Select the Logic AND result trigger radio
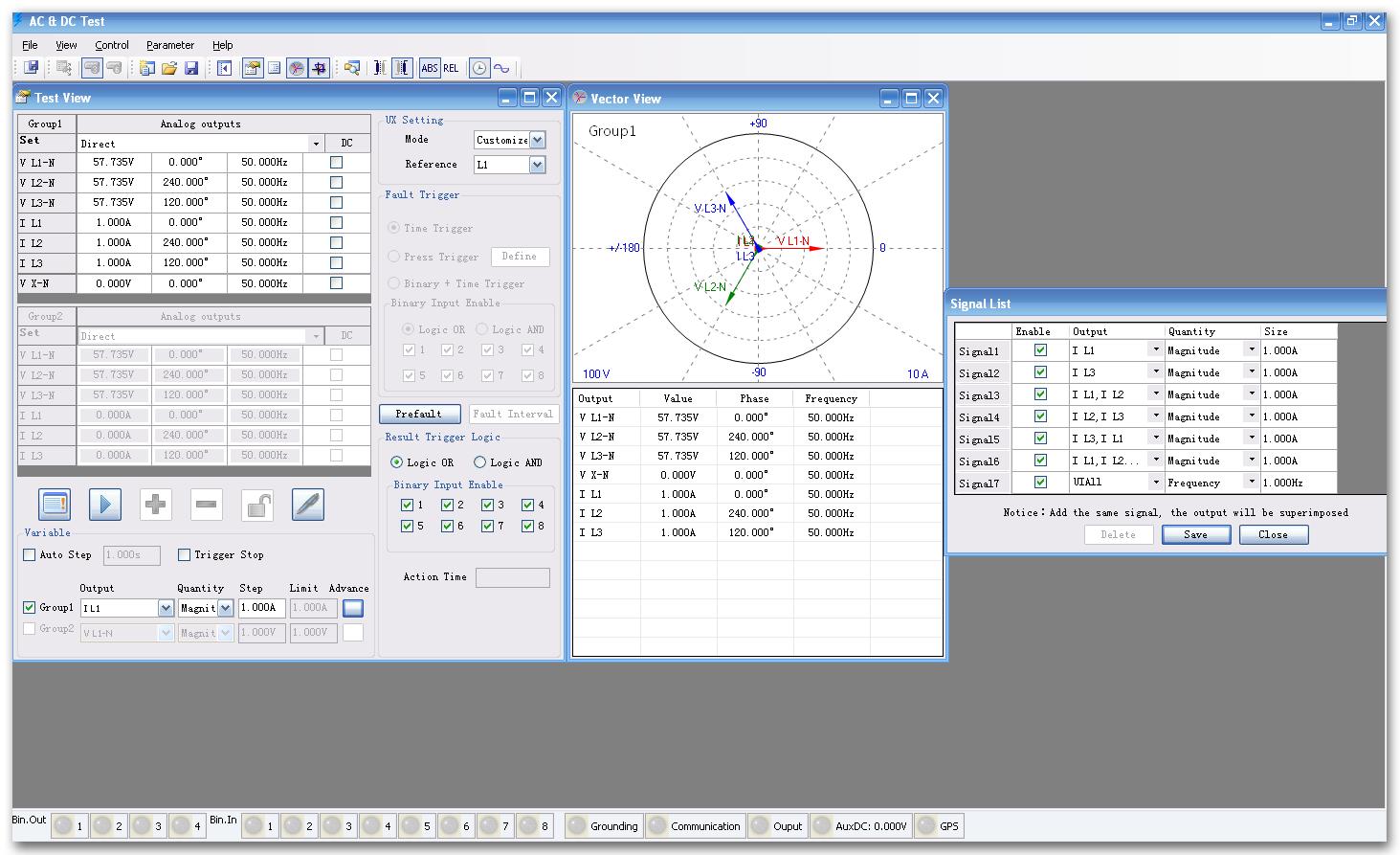 pyautogui.click(x=480, y=462)
